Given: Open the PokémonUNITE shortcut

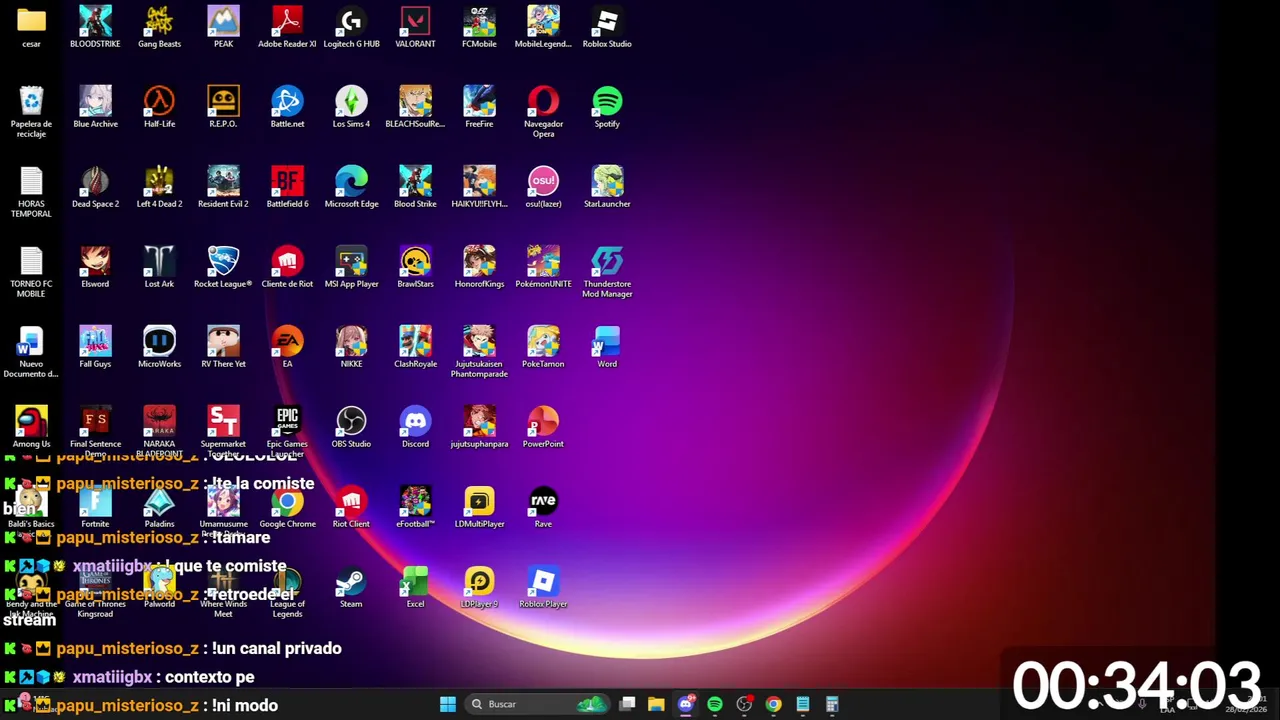Looking at the screenshot, I should [x=543, y=267].
